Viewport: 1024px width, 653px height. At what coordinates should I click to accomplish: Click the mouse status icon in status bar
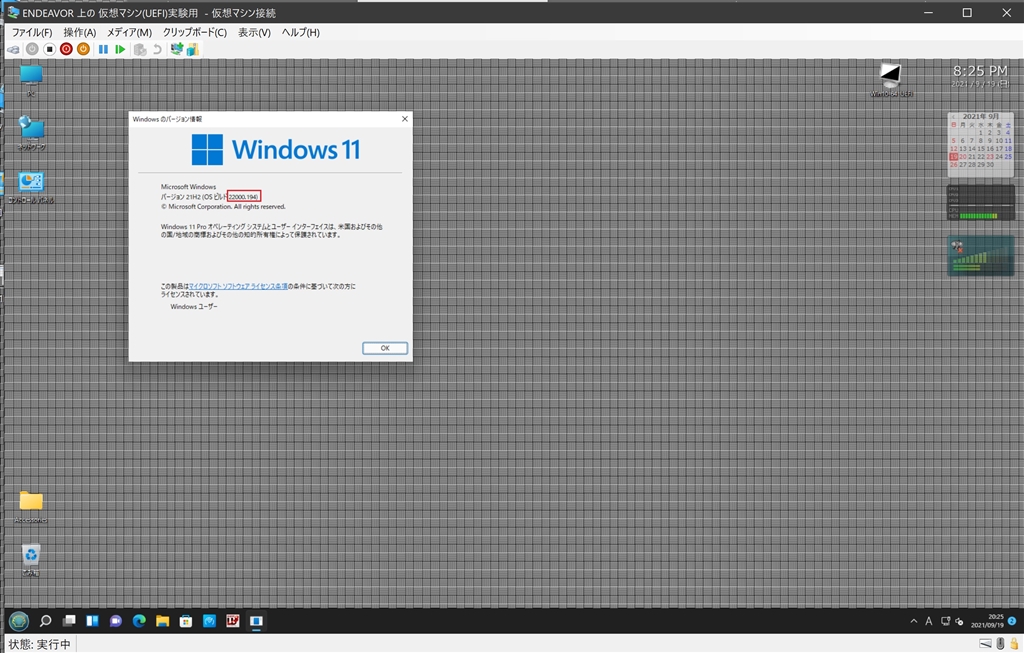coord(1000,644)
